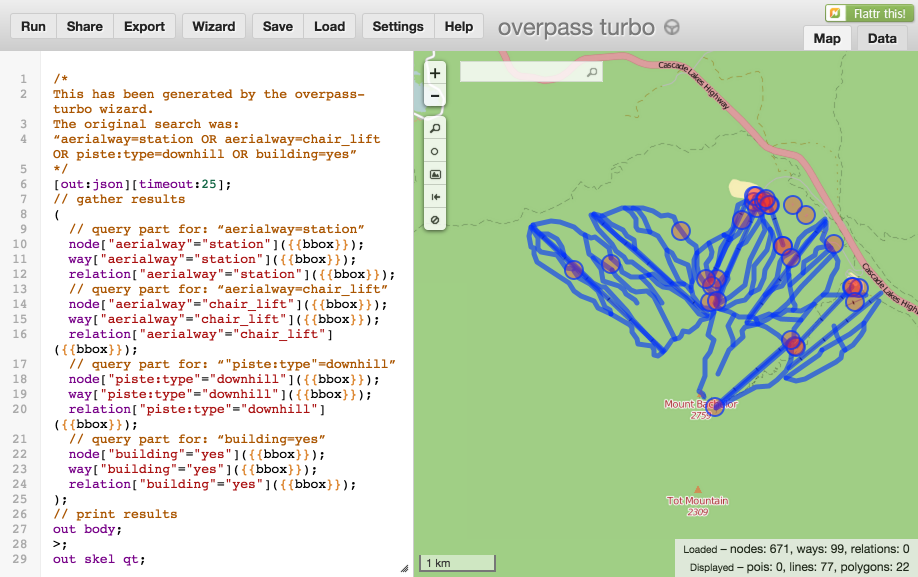Open the map magnifier search tool

(x=434, y=128)
